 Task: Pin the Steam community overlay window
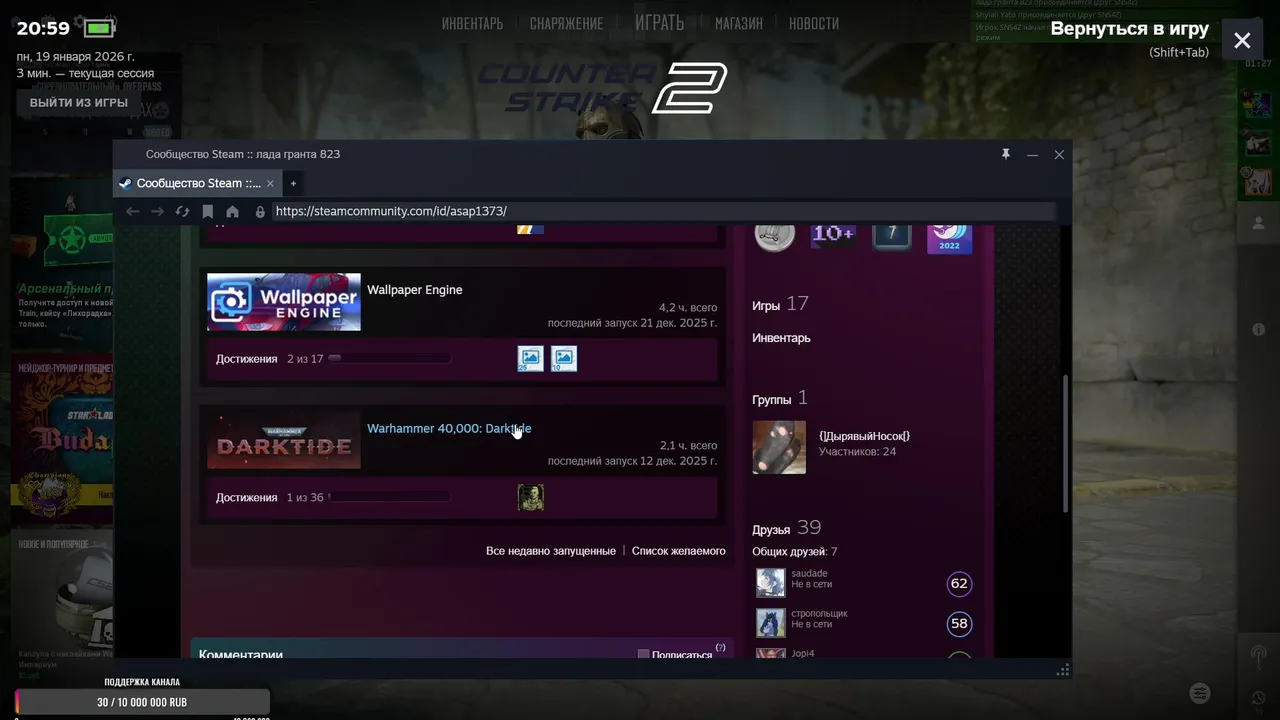1006,154
